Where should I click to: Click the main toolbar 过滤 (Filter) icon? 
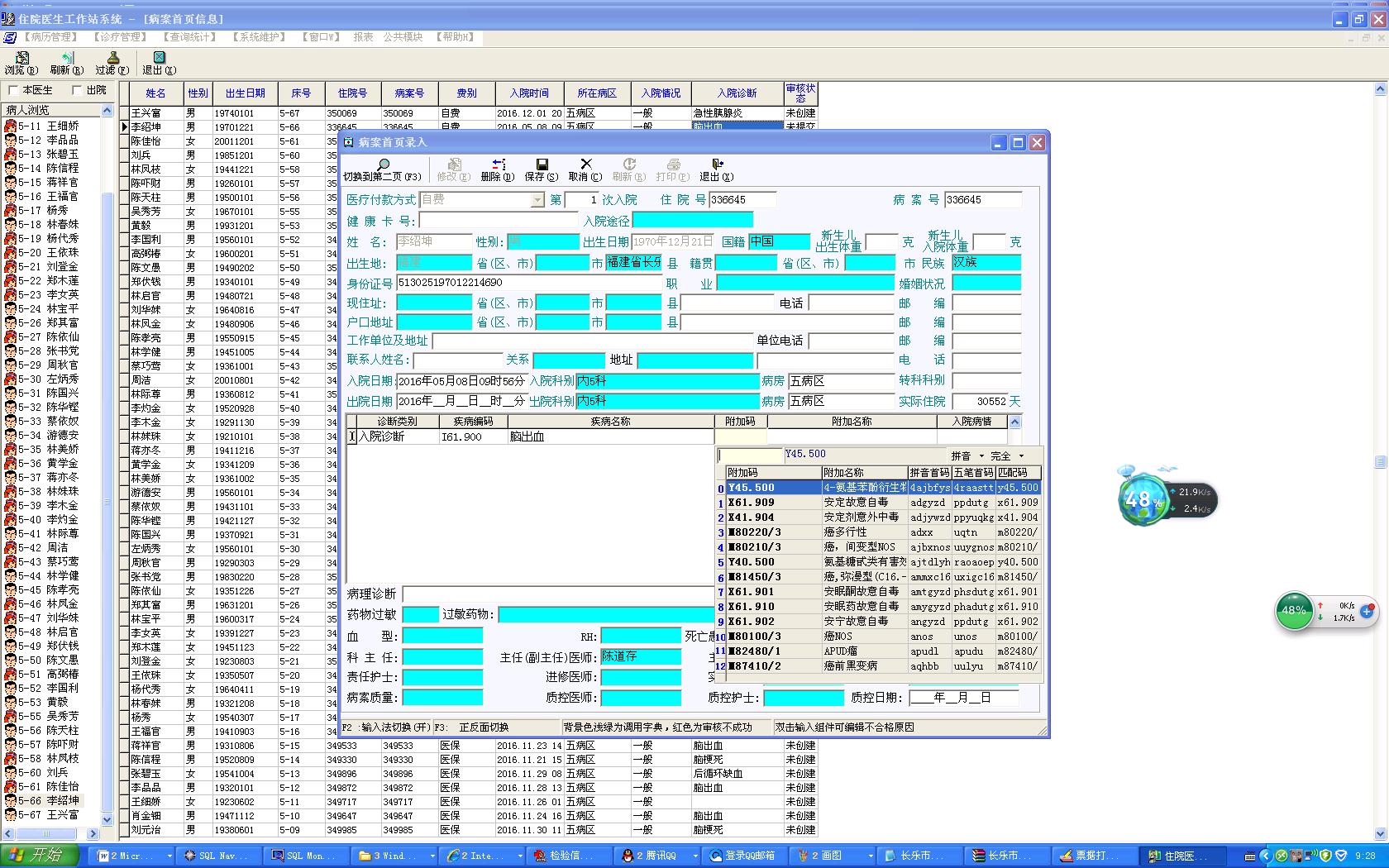(x=112, y=58)
